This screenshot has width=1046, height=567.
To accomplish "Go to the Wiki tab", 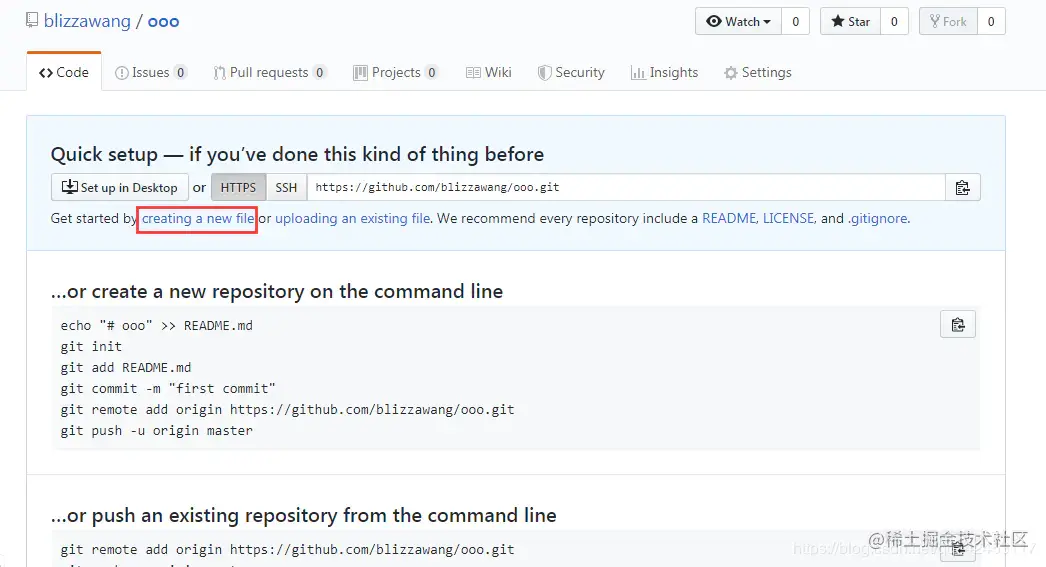I will coord(489,72).
